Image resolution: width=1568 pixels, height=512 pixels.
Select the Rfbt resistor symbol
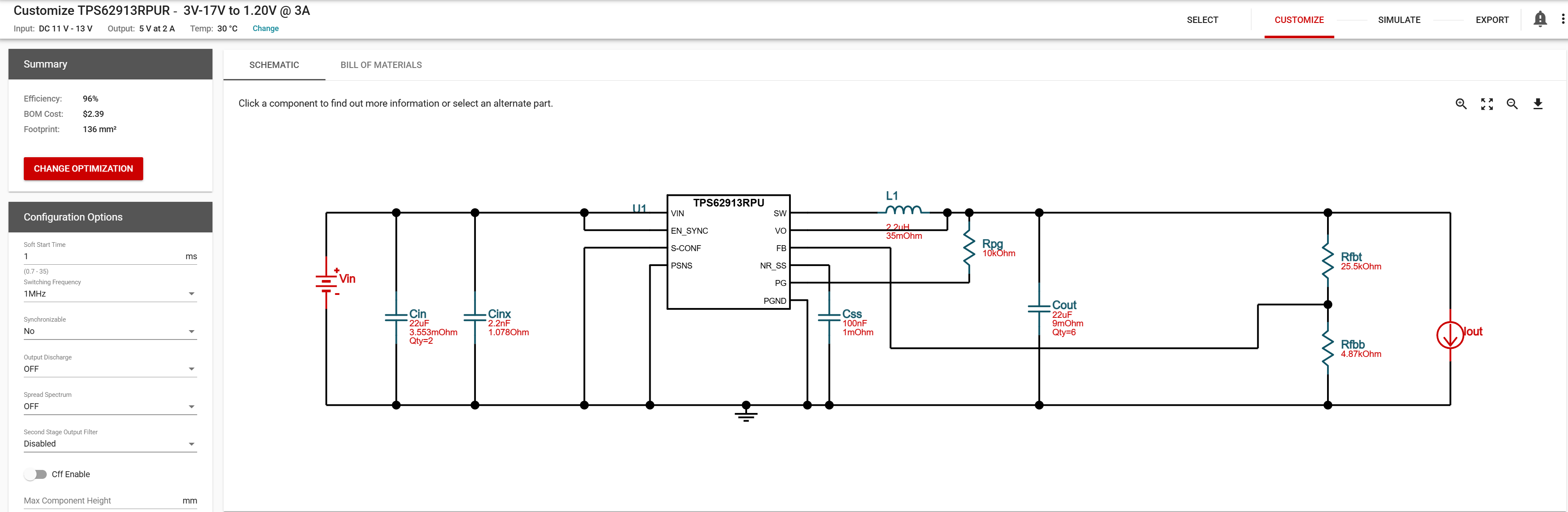tap(1327, 261)
